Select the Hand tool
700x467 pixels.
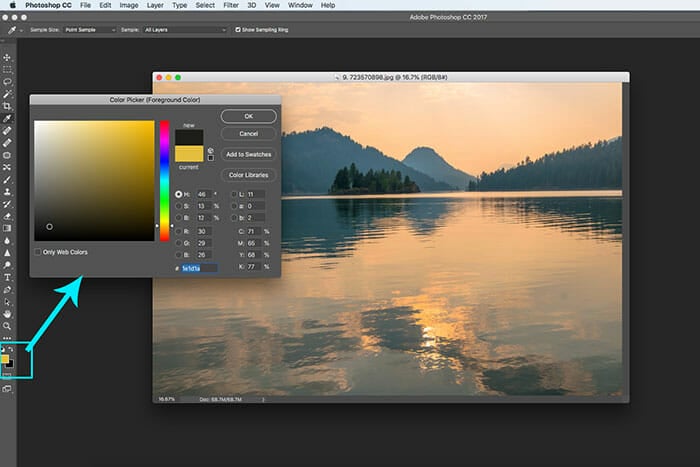tap(7, 314)
